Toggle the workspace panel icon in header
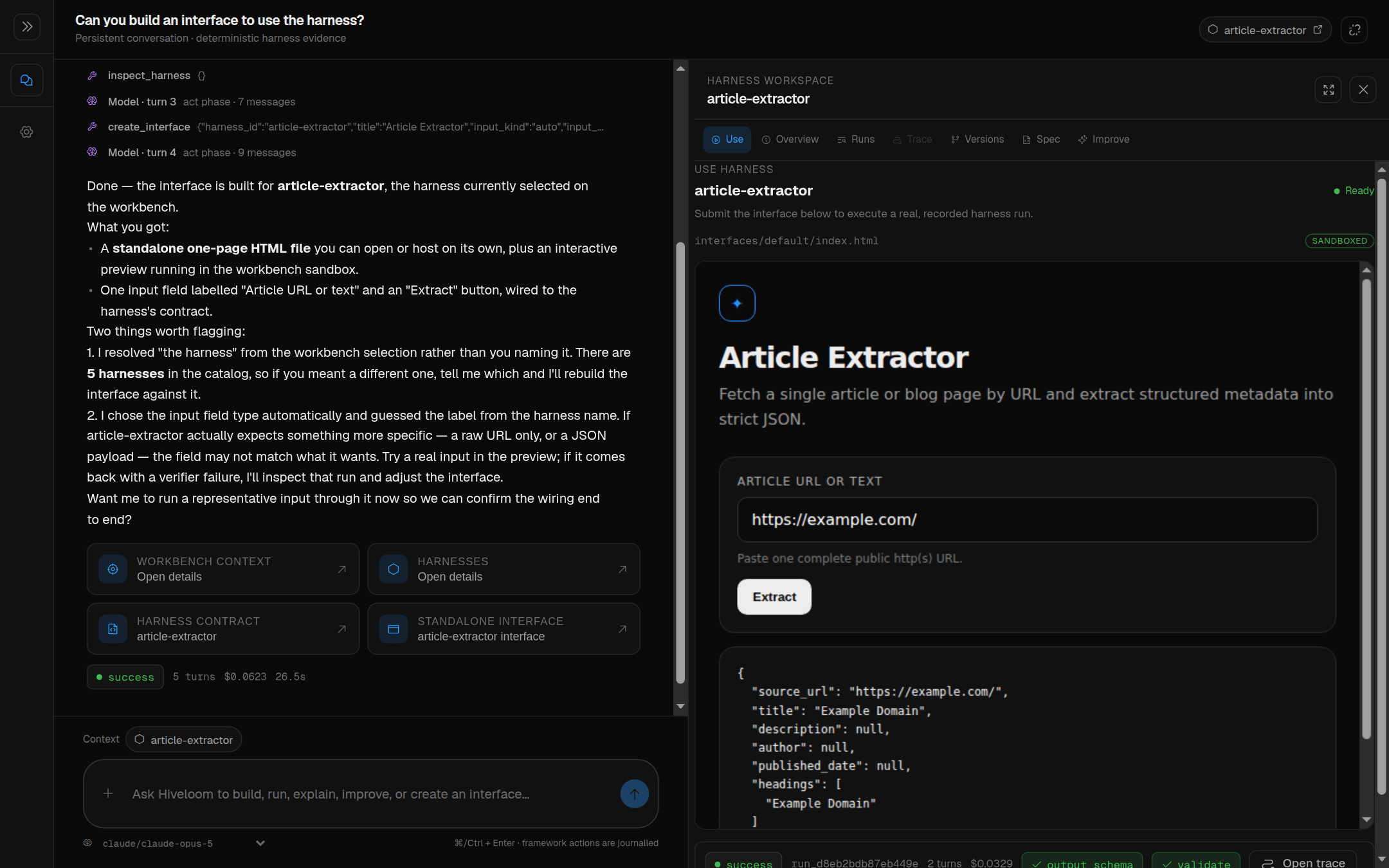Image resolution: width=1389 pixels, height=868 pixels. 1354,30
